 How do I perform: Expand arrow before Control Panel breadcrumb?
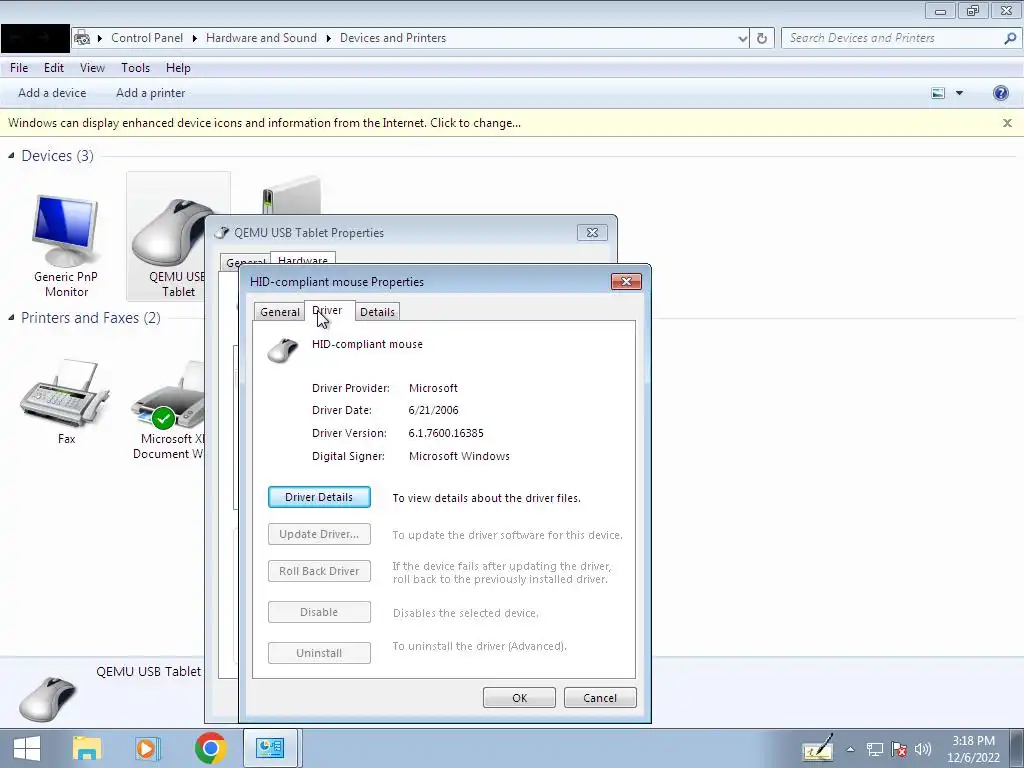click(100, 38)
